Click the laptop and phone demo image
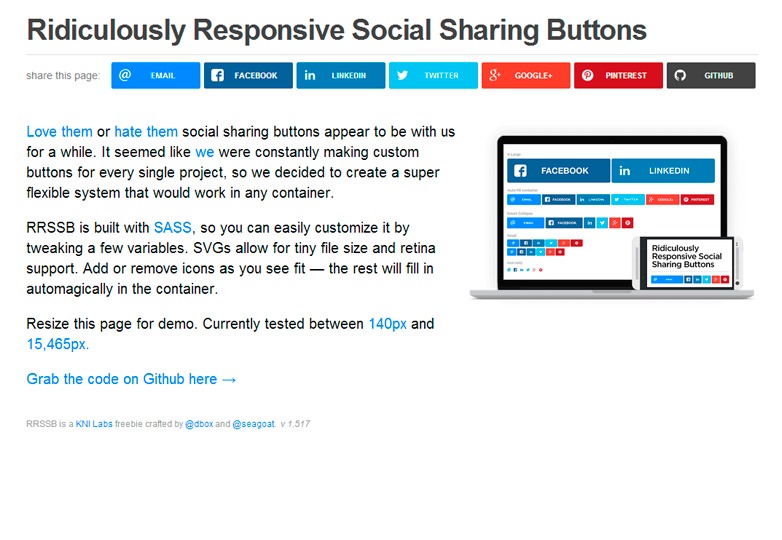Screen dimensions: 782x540 tap(612, 217)
